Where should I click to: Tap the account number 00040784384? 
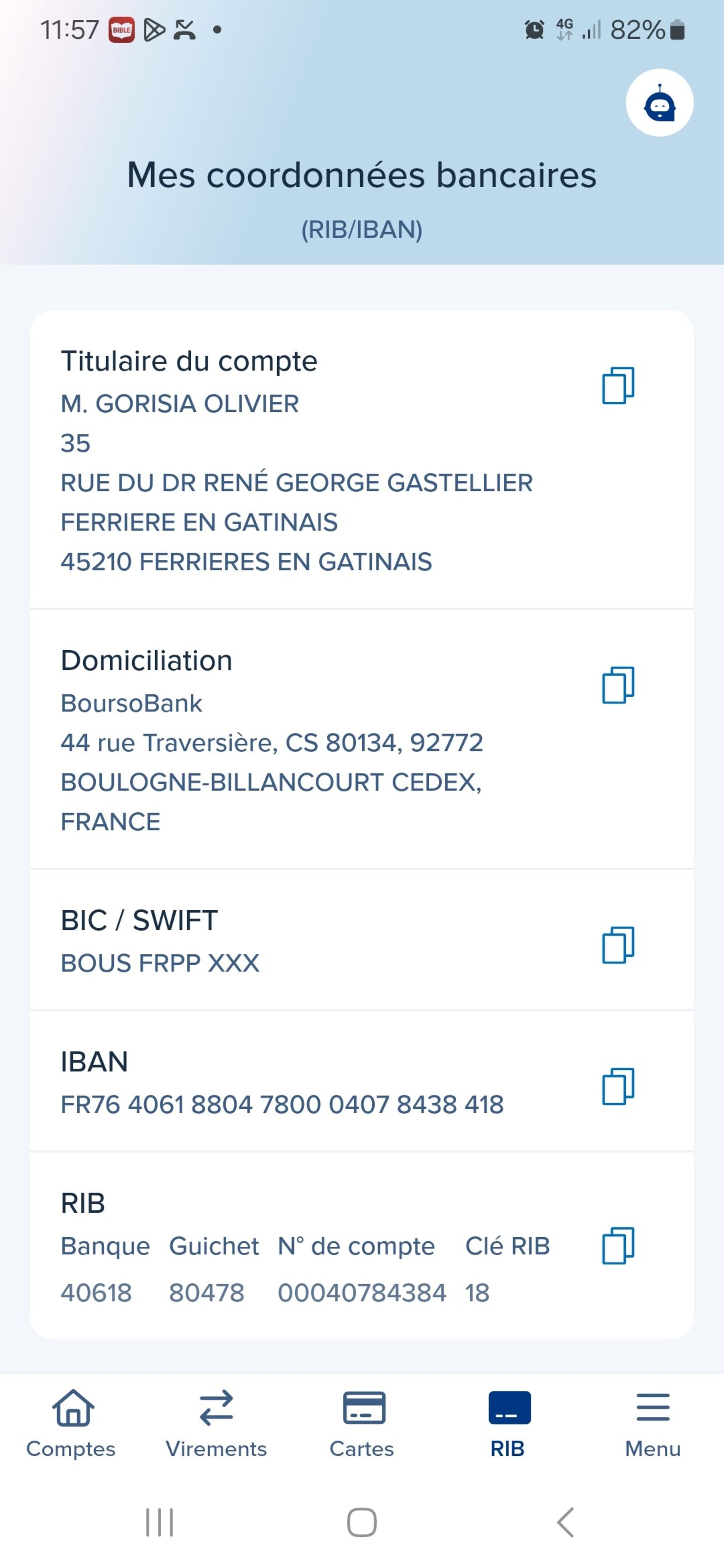(x=362, y=1292)
